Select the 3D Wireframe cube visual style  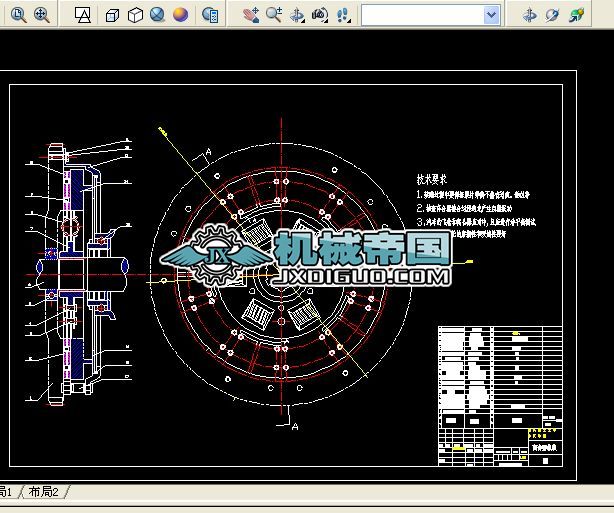point(135,15)
